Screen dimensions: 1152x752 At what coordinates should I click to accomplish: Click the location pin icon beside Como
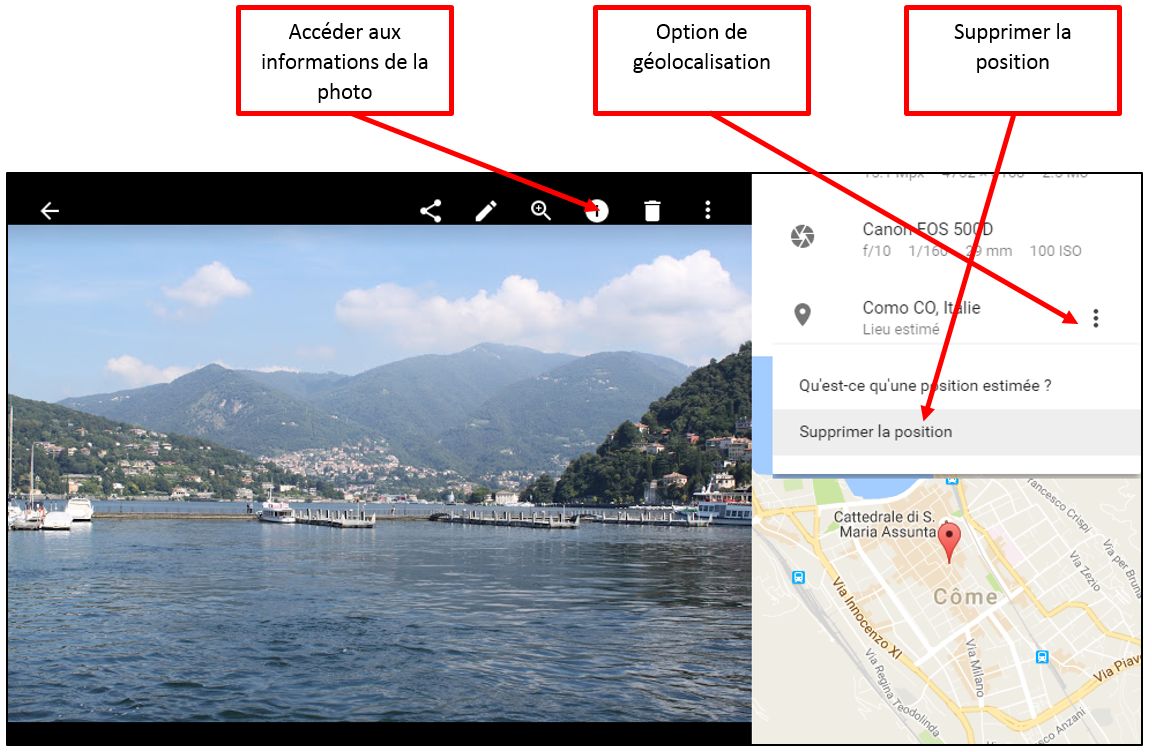point(802,315)
